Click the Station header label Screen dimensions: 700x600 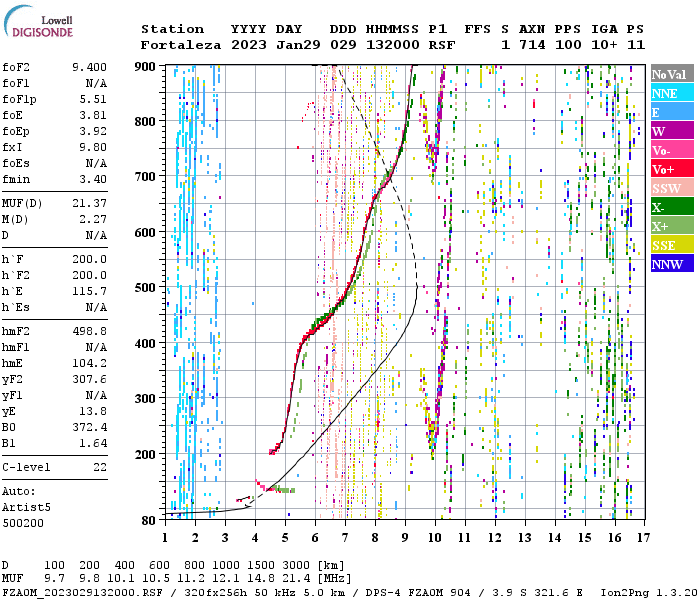tap(172, 29)
